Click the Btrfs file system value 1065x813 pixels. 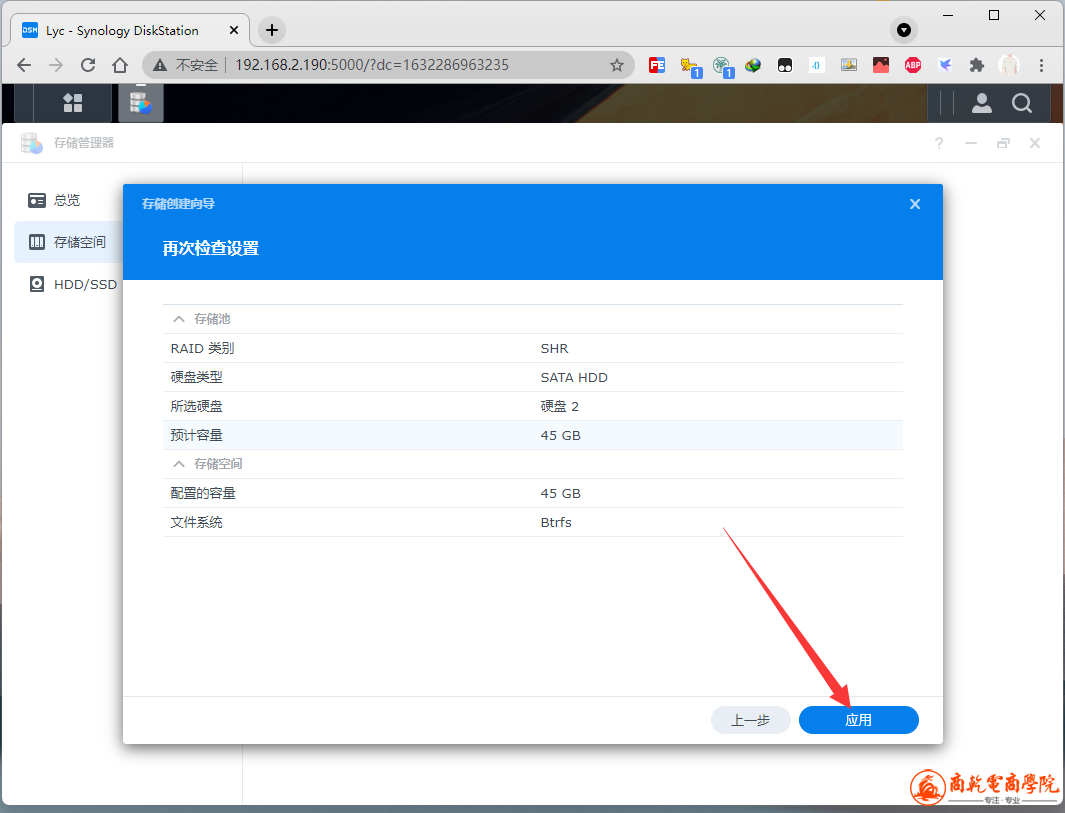(x=556, y=522)
